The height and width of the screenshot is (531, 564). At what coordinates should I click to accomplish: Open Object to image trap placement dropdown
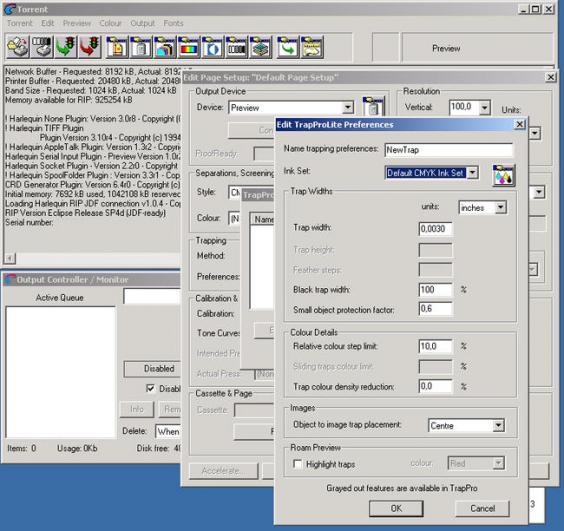[498, 426]
